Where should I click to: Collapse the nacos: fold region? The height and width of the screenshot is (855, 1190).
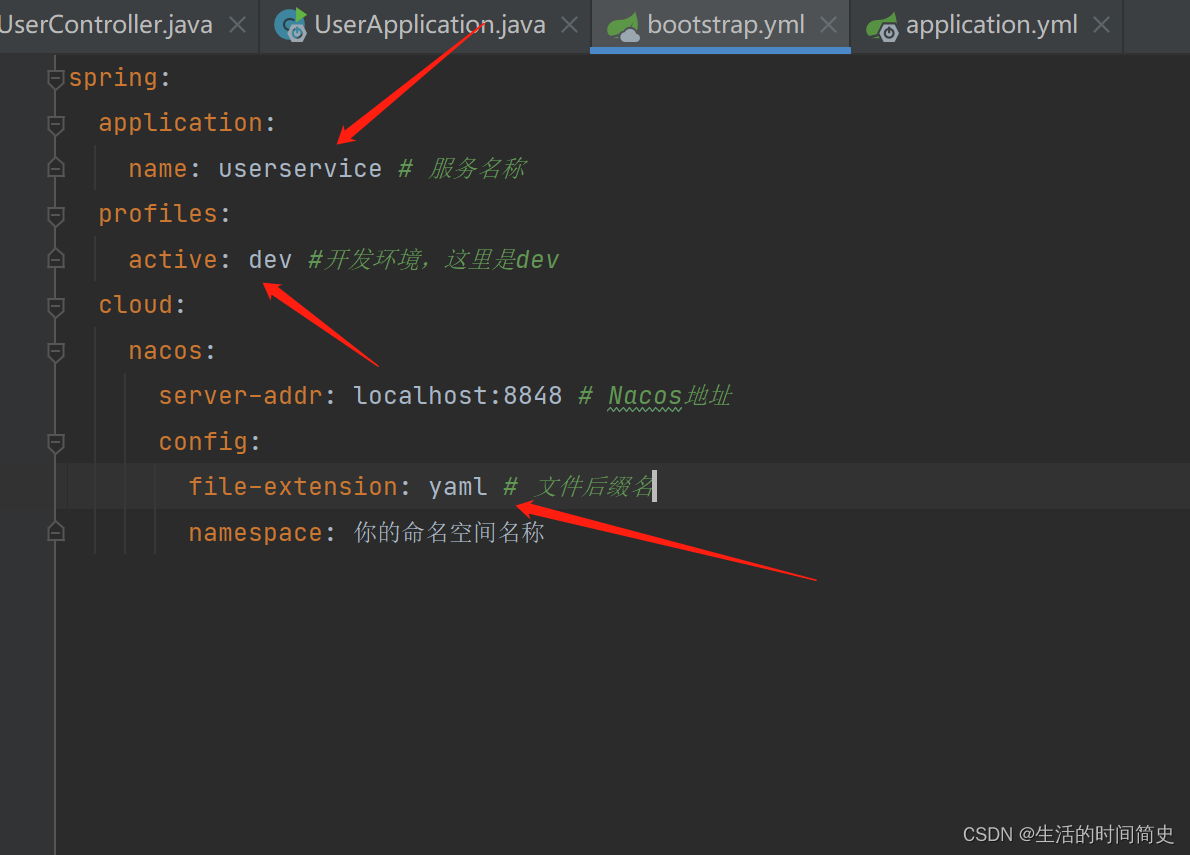55,349
